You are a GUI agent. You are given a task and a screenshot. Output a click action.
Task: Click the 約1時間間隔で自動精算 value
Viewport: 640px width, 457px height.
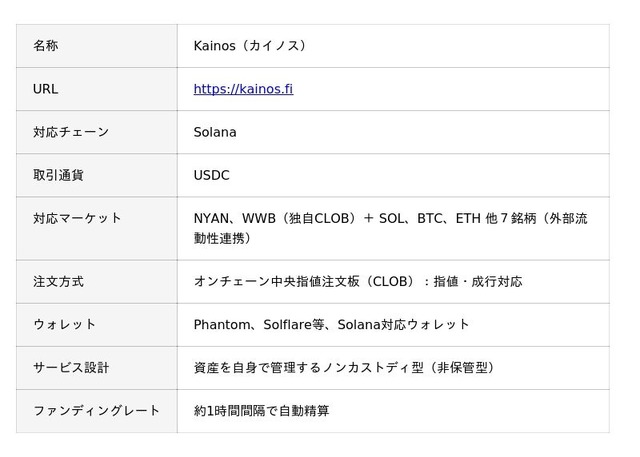(261, 410)
